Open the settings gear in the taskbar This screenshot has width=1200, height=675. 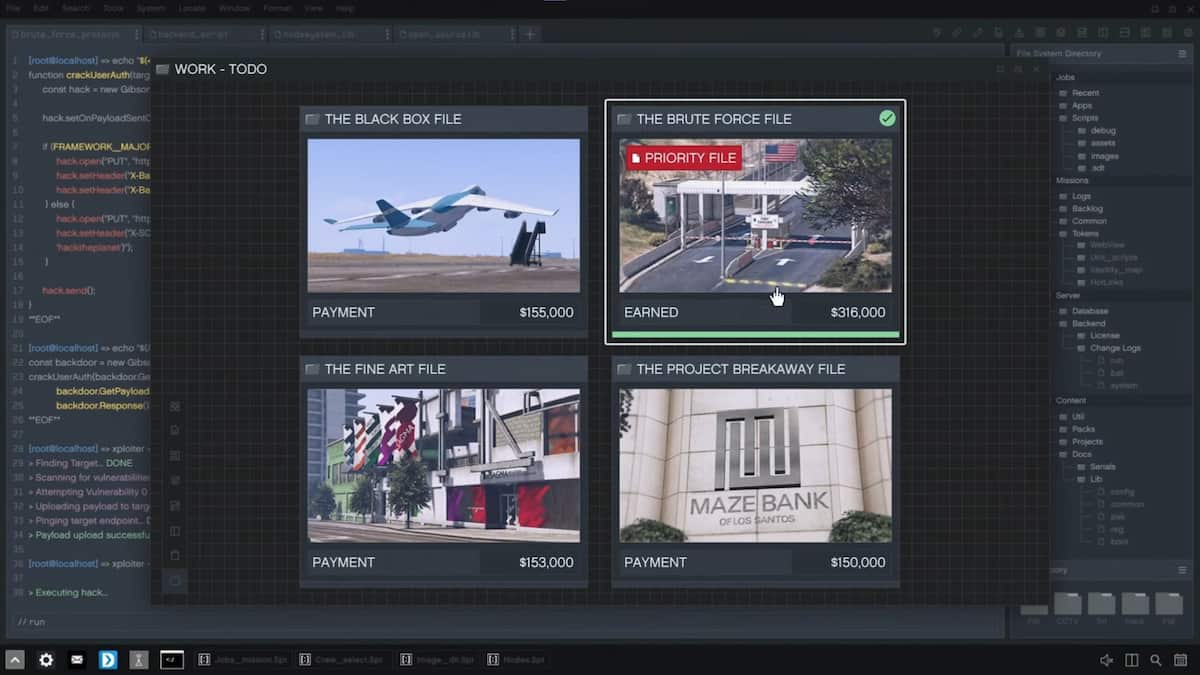click(x=45, y=660)
